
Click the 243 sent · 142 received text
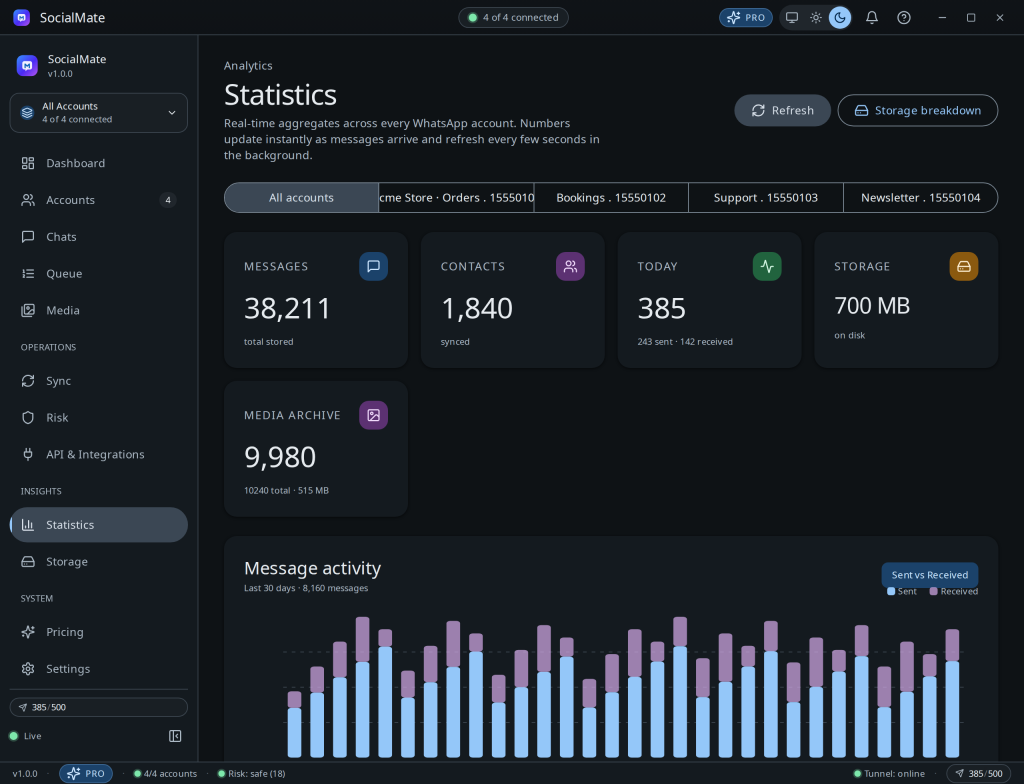pyautogui.click(x=685, y=342)
